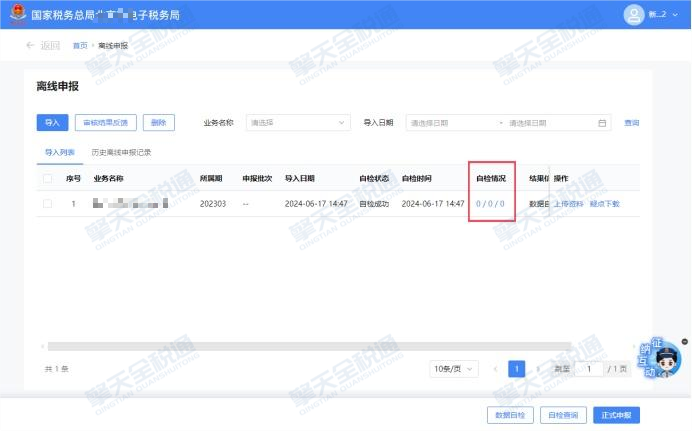Check the row 1 checkbox
The image size is (692, 431).
[x=47, y=203]
